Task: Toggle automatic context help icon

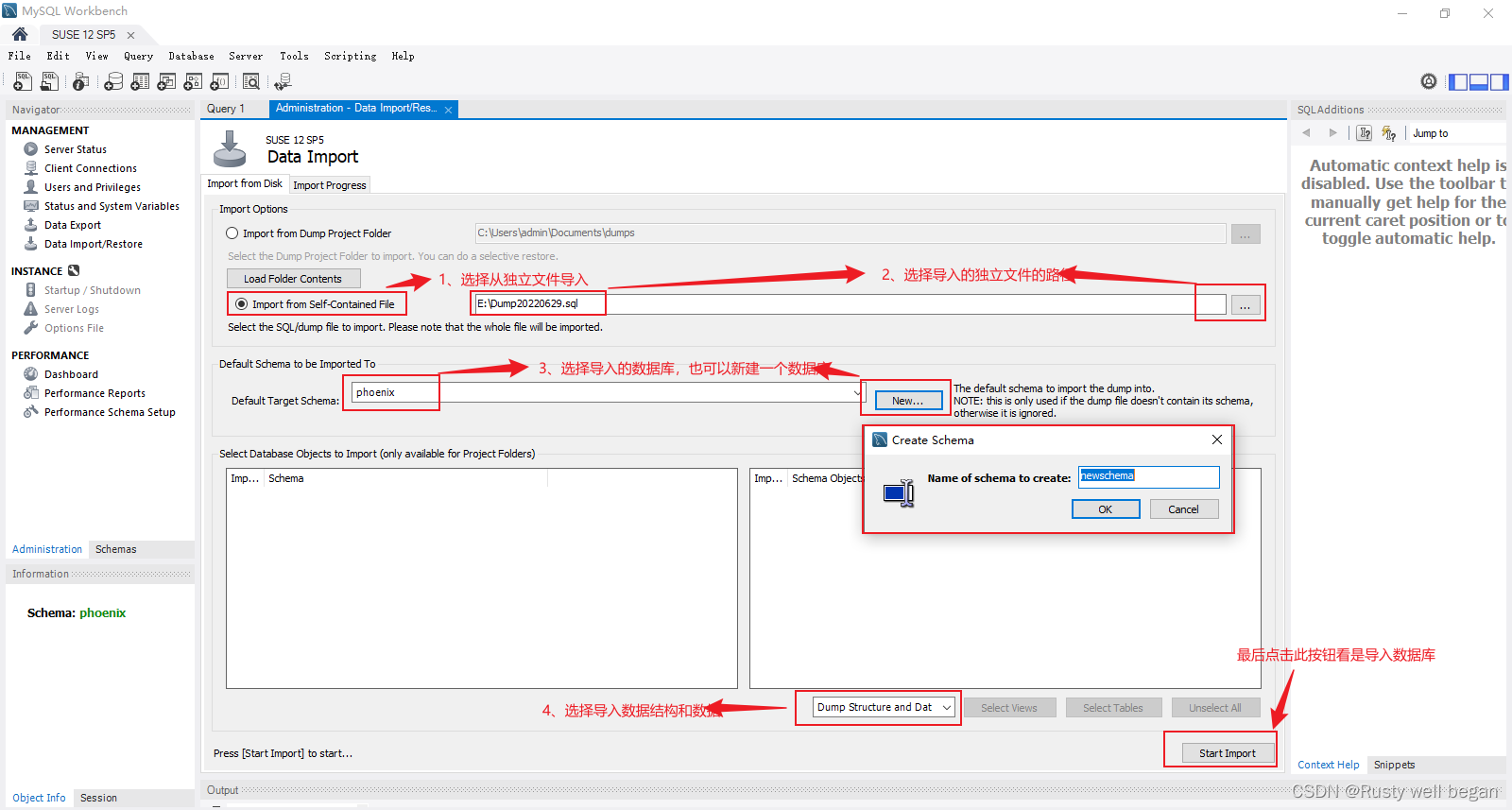Action: [1388, 133]
